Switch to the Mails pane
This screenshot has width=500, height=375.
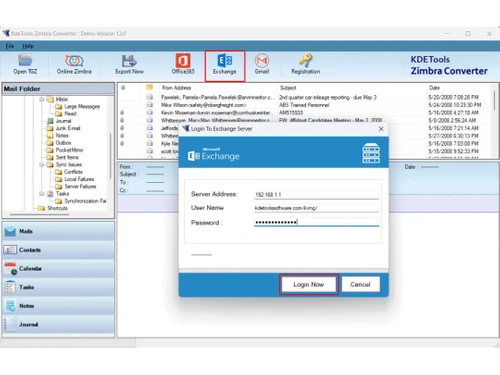pos(58,231)
